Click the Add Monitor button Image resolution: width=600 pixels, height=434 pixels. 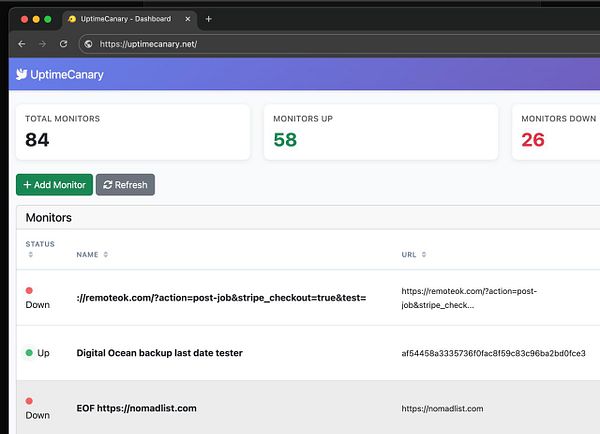click(54, 185)
